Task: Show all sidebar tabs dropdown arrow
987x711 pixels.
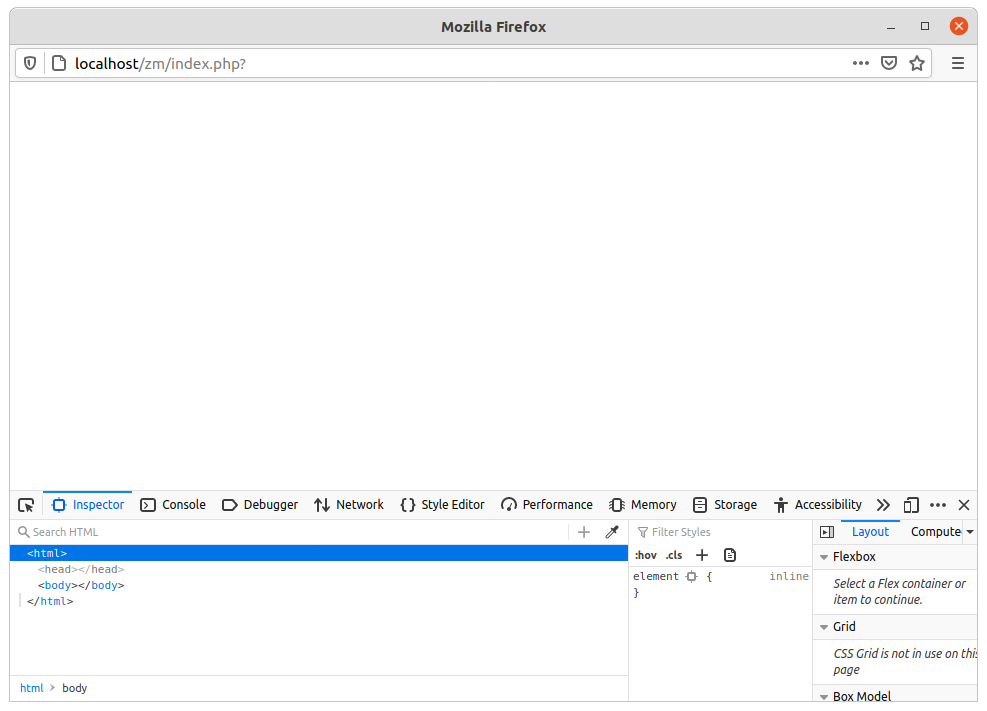Action: tap(970, 532)
